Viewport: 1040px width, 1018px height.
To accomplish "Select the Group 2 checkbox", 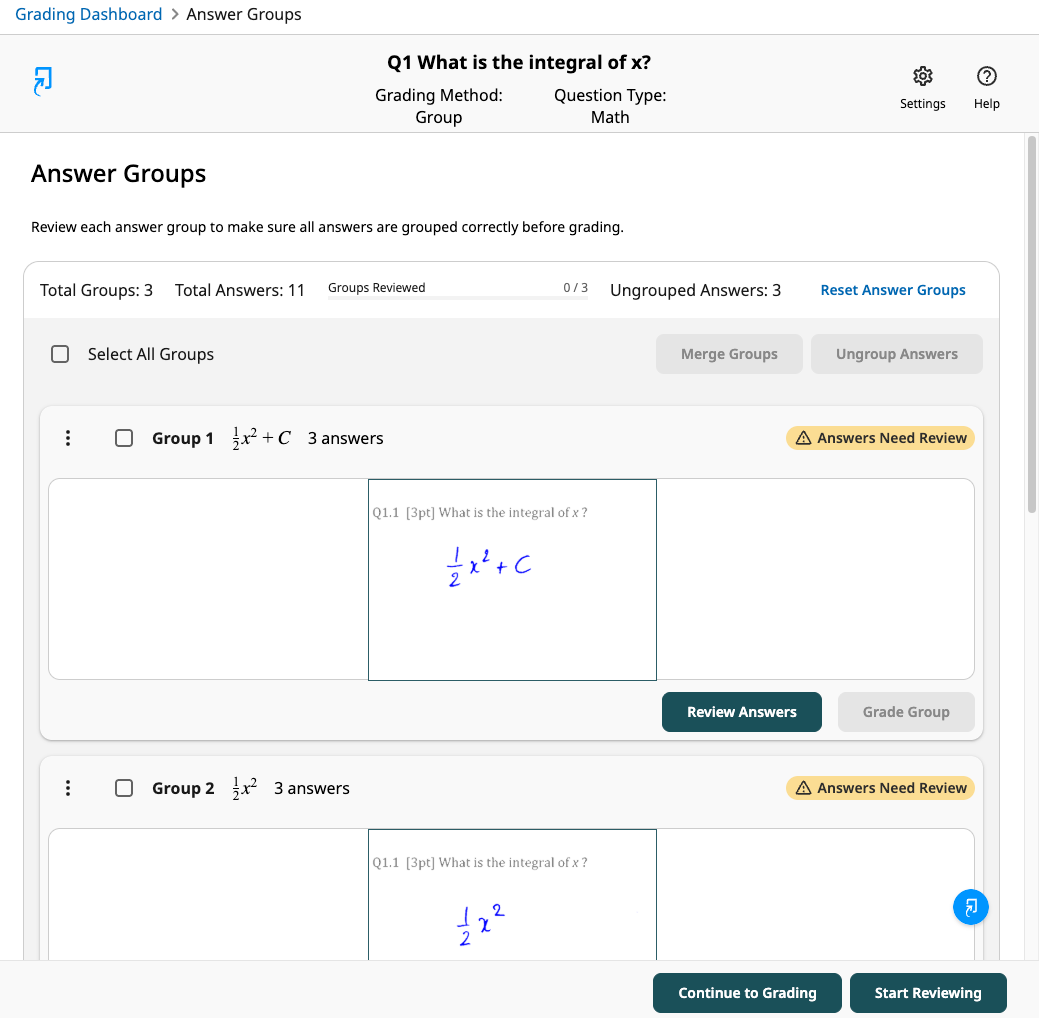I will click(x=124, y=788).
